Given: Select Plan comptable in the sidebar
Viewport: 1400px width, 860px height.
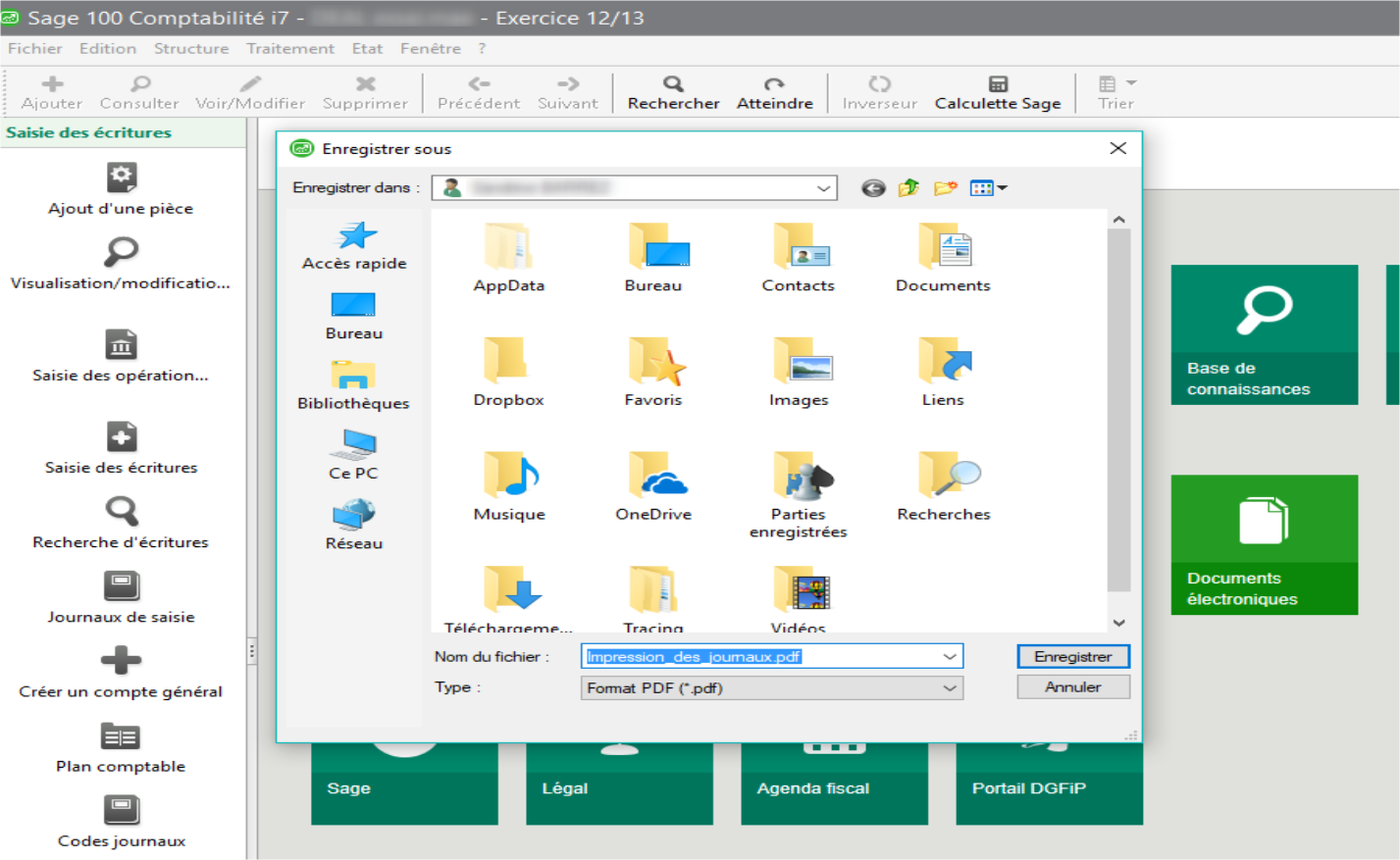Looking at the screenshot, I should click(x=121, y=736).
